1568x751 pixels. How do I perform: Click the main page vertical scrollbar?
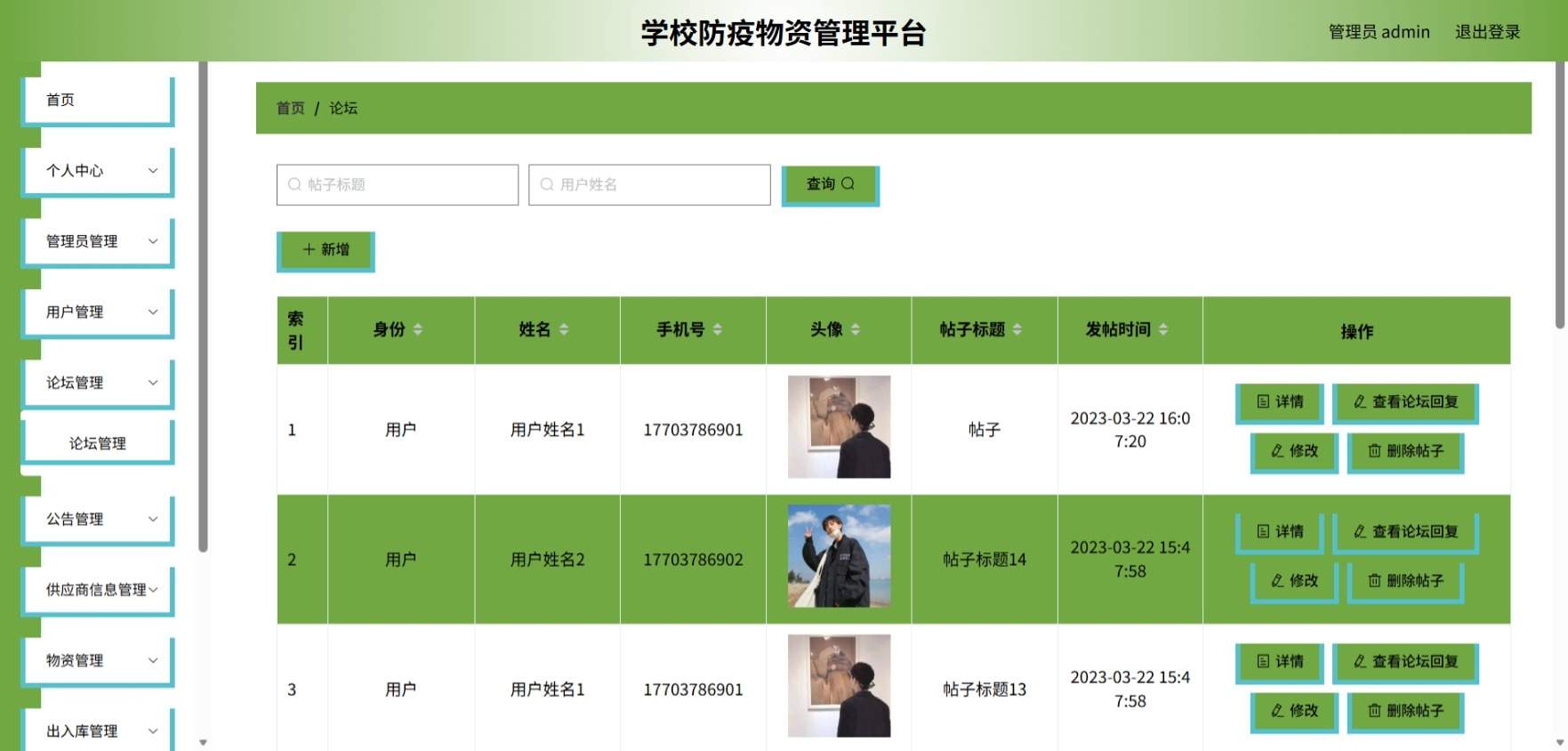[1559, 196]
